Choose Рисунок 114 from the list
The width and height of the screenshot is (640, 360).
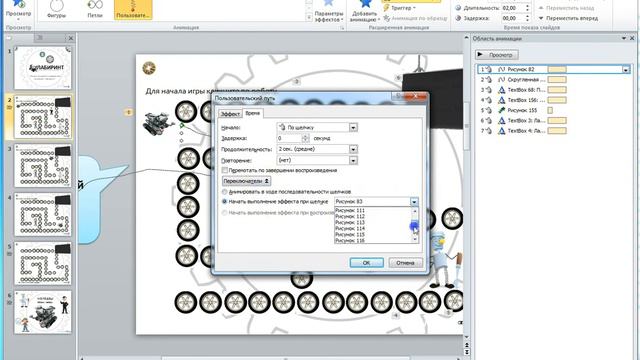[x=350, y=229]
